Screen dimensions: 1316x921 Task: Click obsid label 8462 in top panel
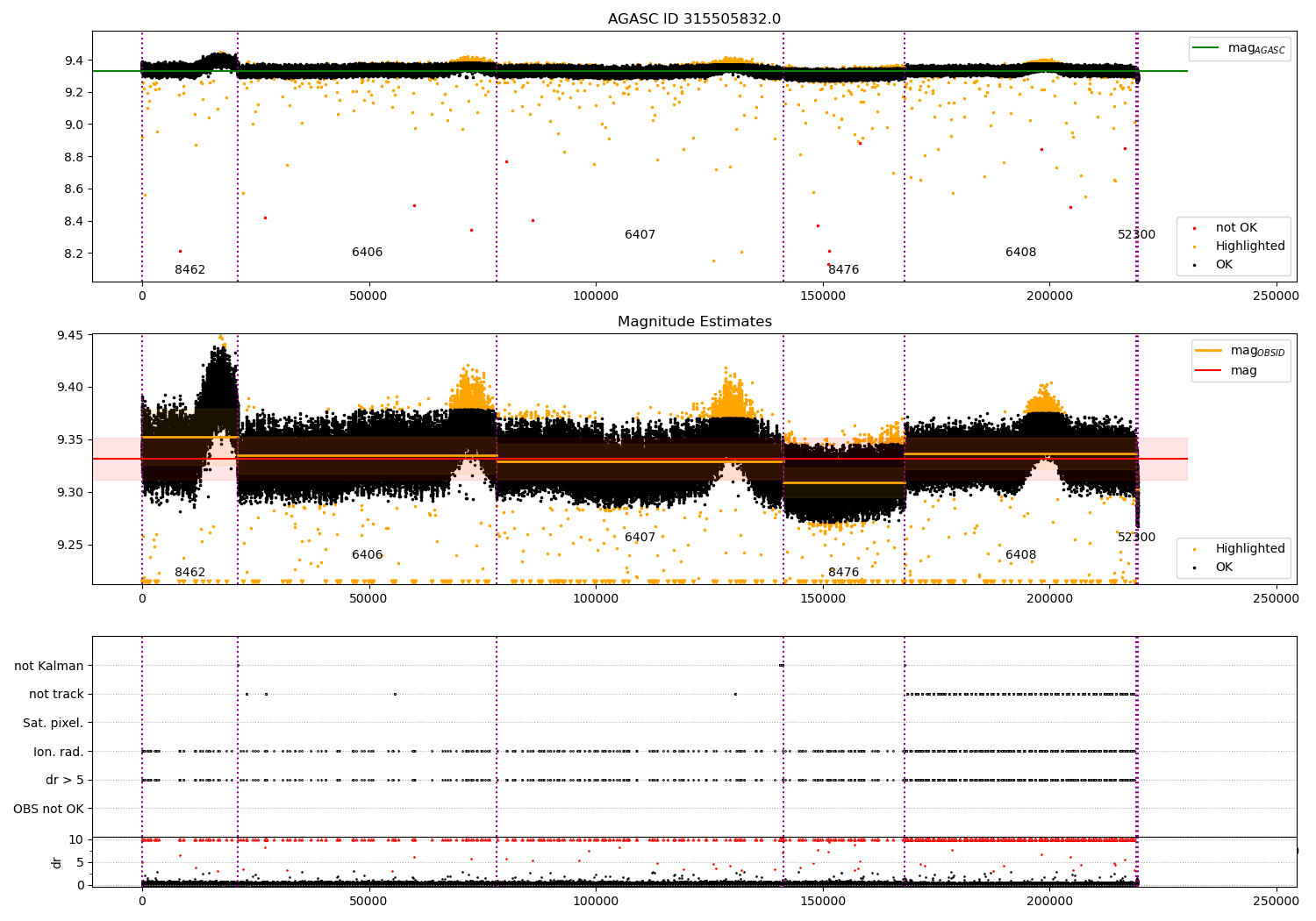click(190, 270)
